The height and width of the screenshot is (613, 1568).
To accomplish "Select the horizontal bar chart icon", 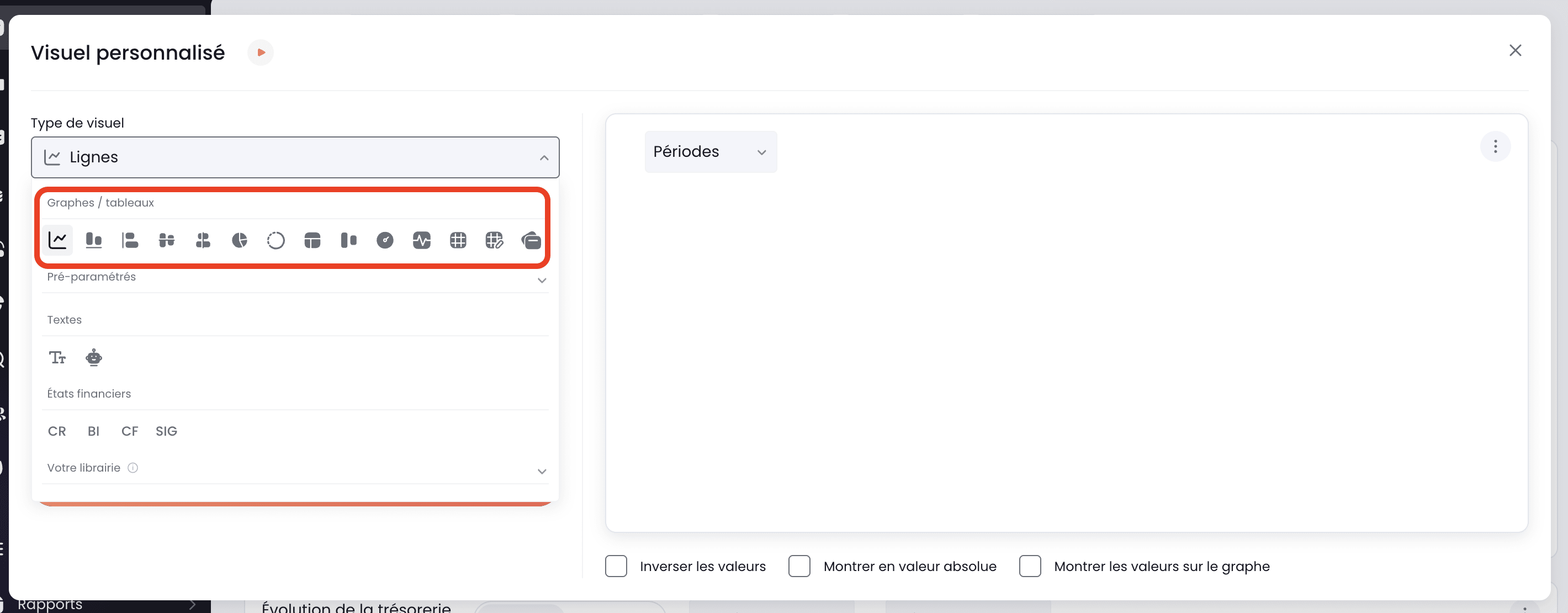I will pos(130,240).
